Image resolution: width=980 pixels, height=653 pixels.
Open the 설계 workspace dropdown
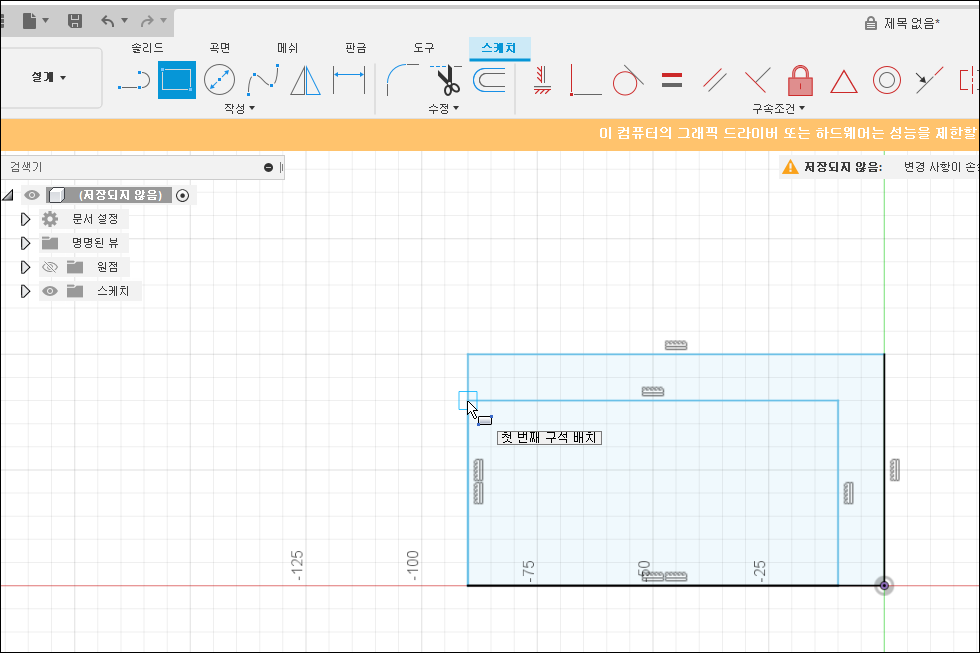(49, 77)
